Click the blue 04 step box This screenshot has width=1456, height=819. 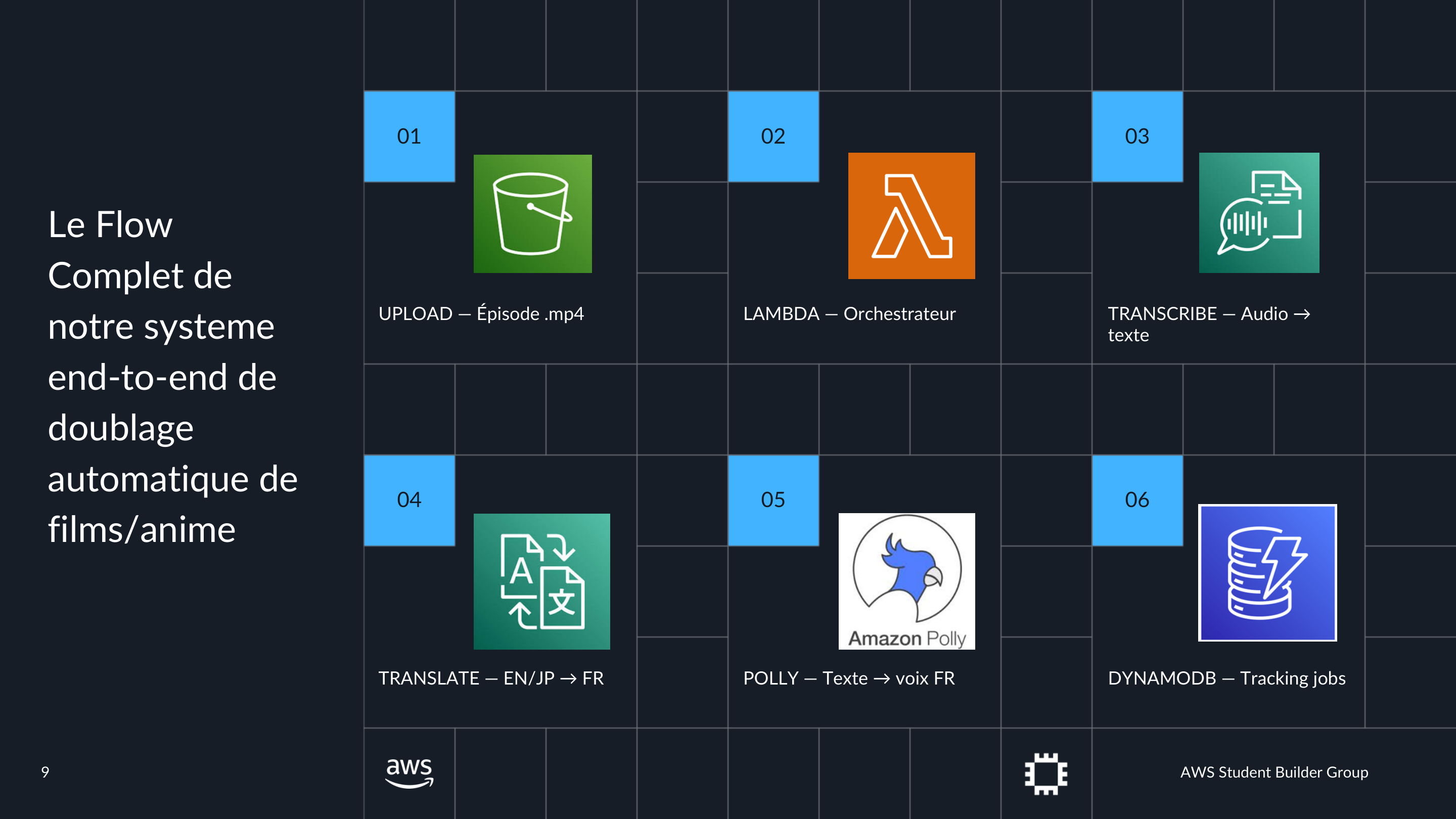[409, 500]
